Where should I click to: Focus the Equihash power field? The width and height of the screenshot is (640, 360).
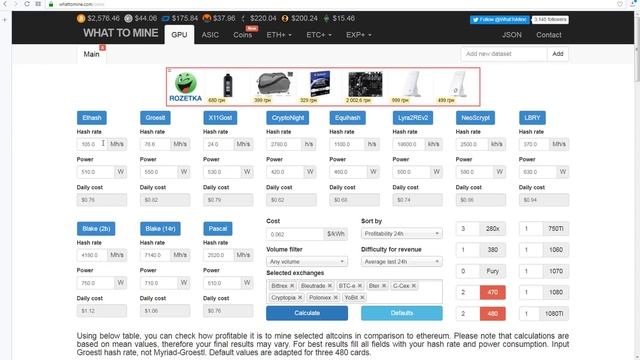[x=349, y=172]
